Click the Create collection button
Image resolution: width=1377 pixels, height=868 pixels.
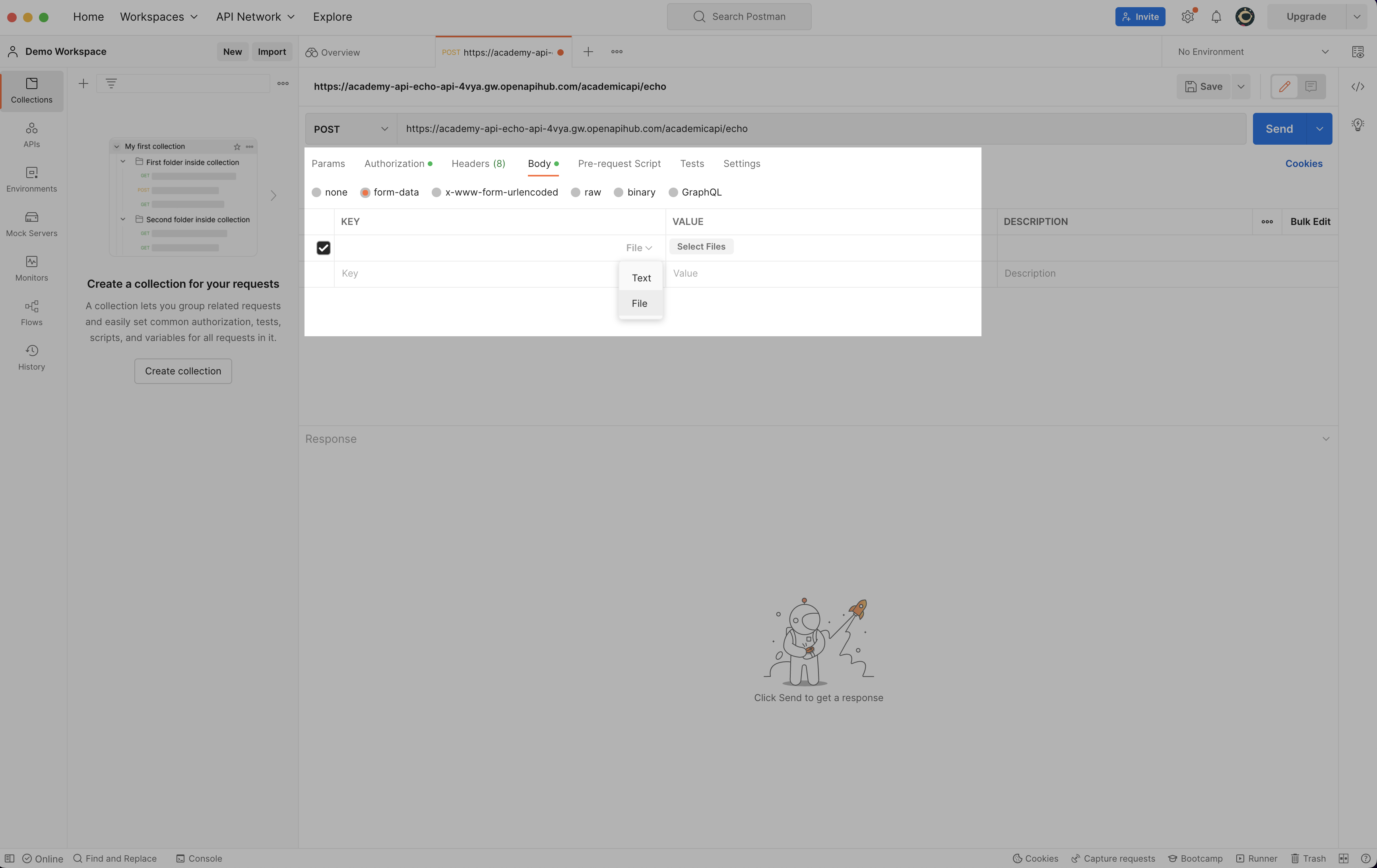click(x=183, y=371)
